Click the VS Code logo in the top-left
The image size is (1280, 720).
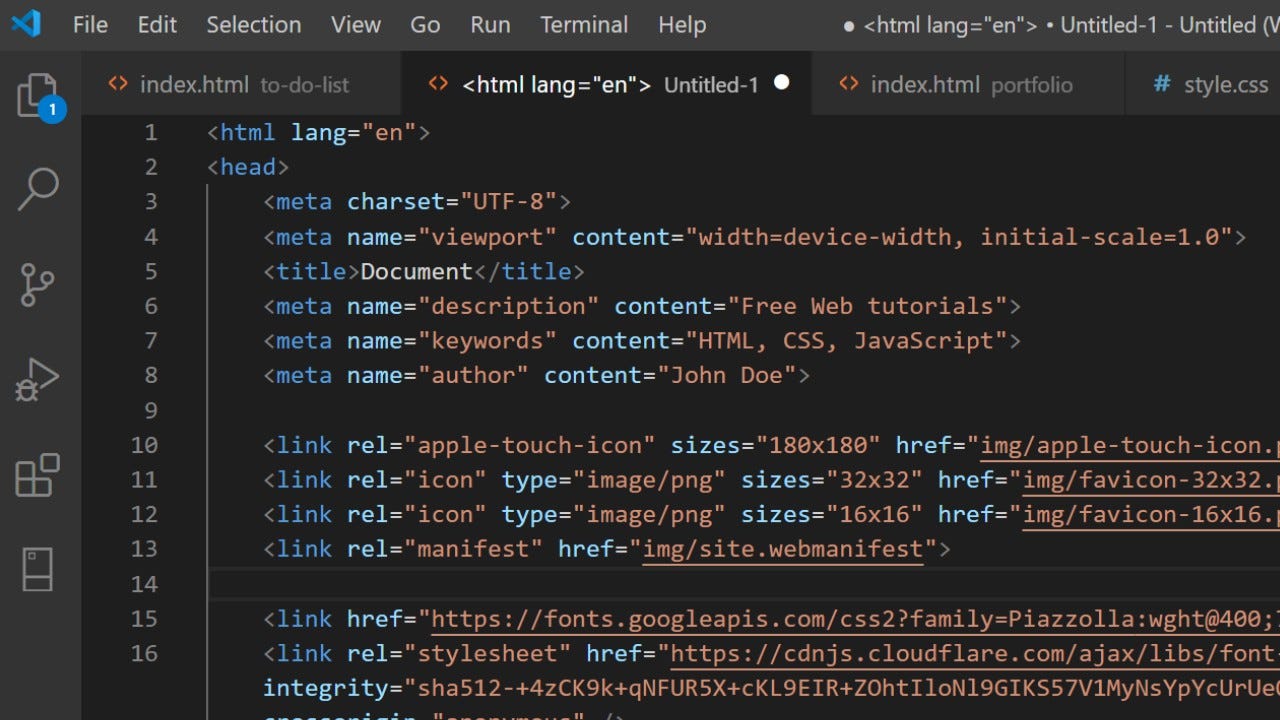(25, 24)
